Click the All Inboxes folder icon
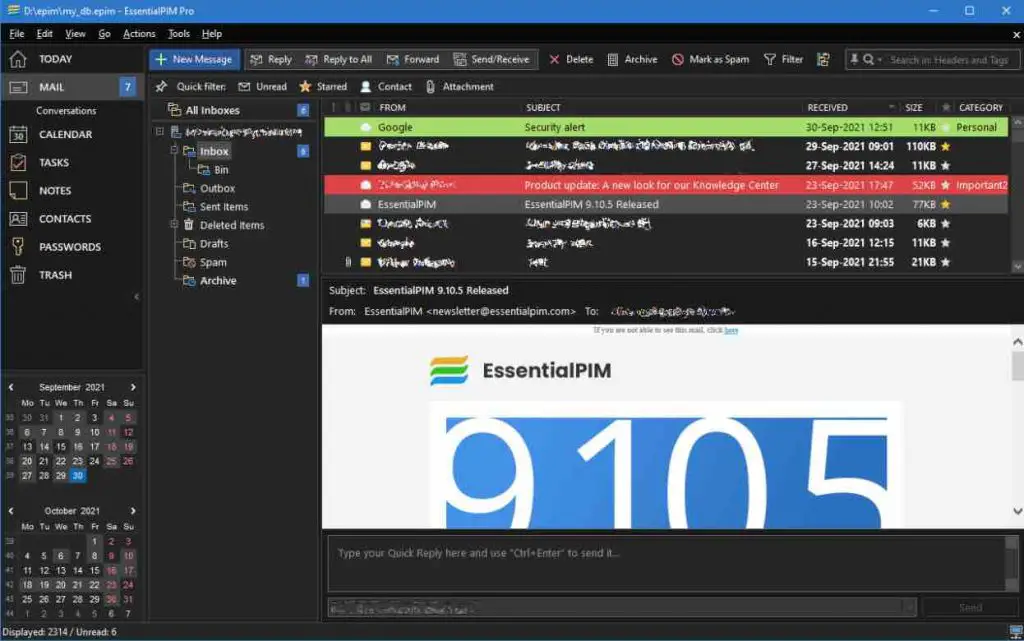Image resolution: width=1024 pixels, height=641 pixels. point(174,110)
